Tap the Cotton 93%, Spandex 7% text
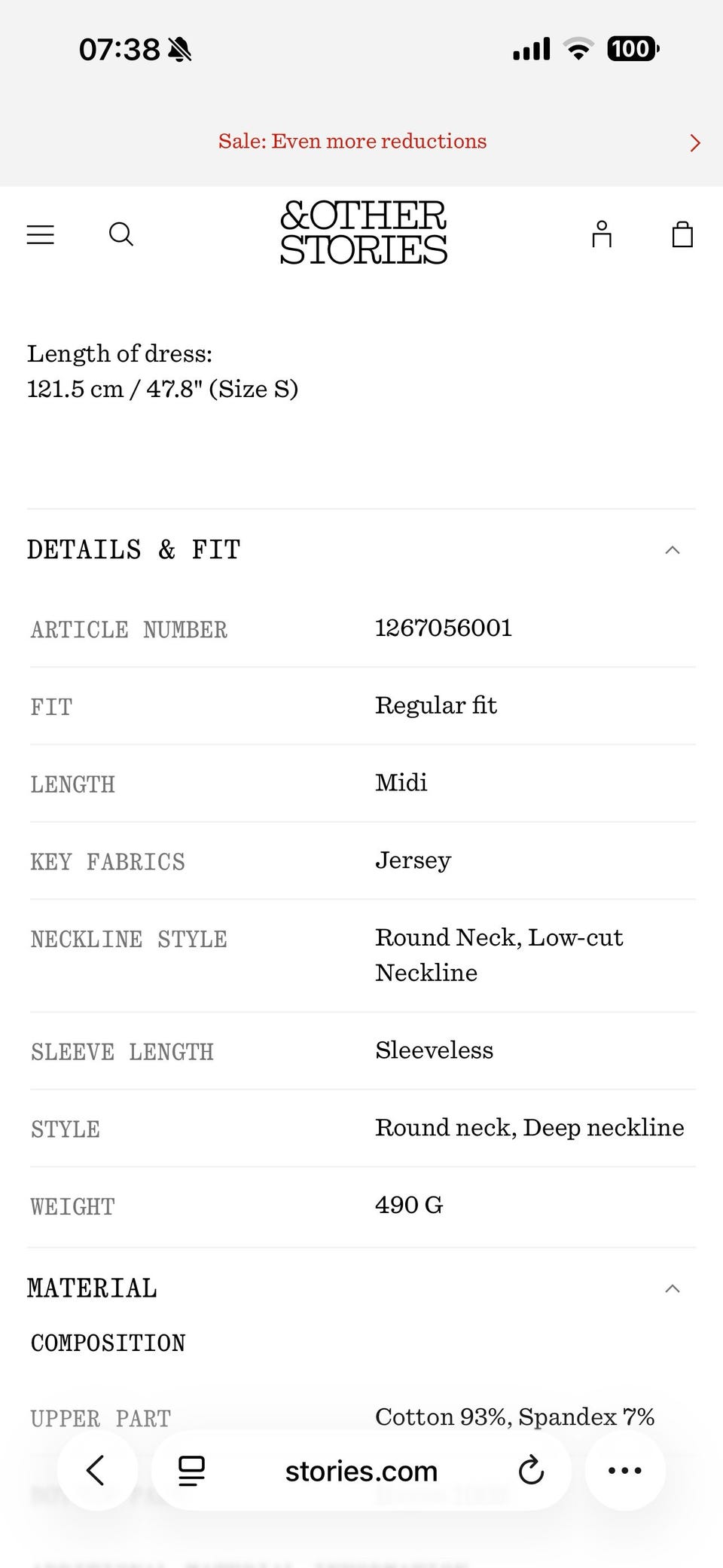The height and width of the screenshot is (1568, 723). 514,1417
